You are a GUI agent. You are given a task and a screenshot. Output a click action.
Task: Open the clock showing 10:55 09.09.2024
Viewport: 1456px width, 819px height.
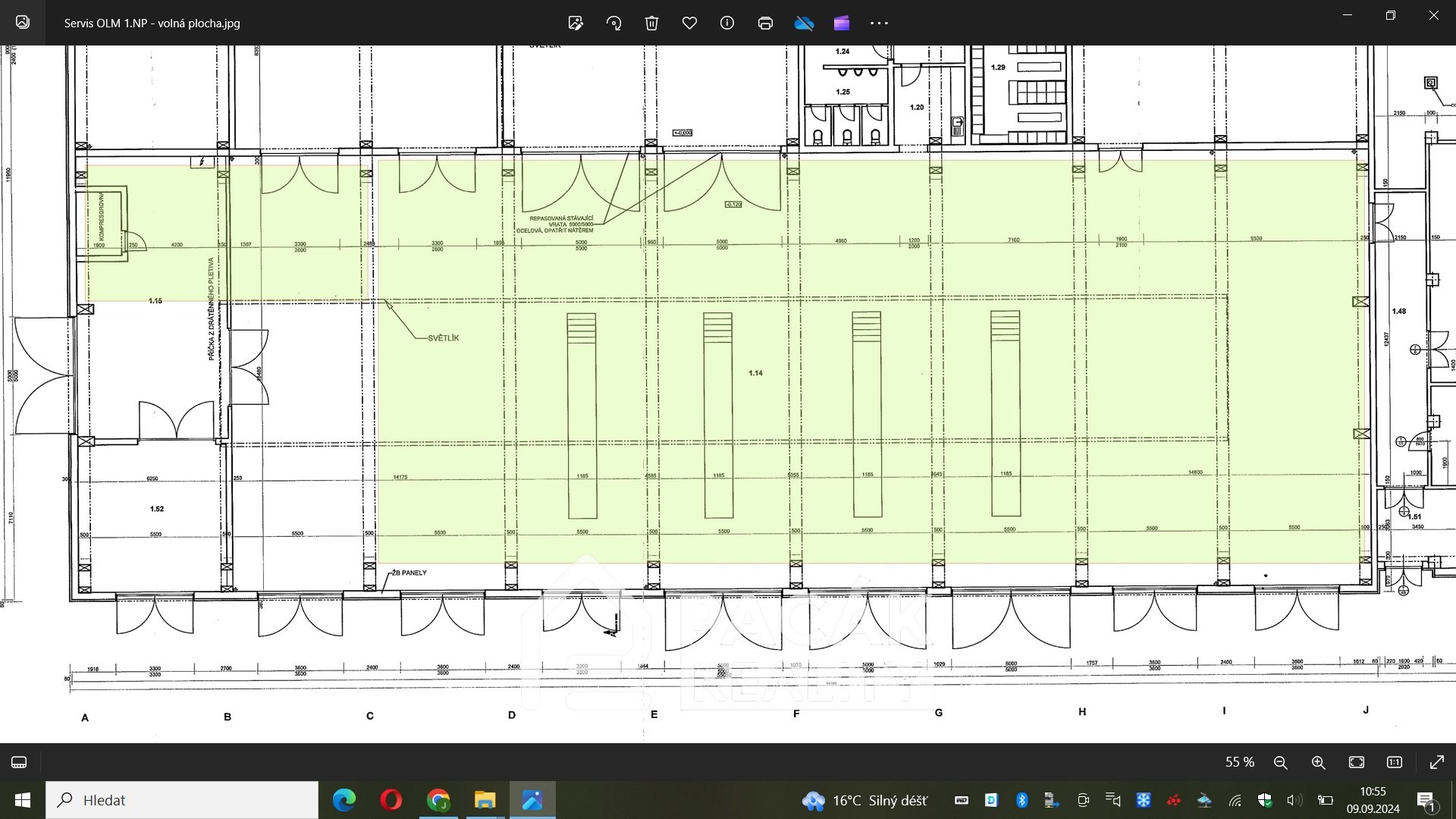pos(1373,800)
